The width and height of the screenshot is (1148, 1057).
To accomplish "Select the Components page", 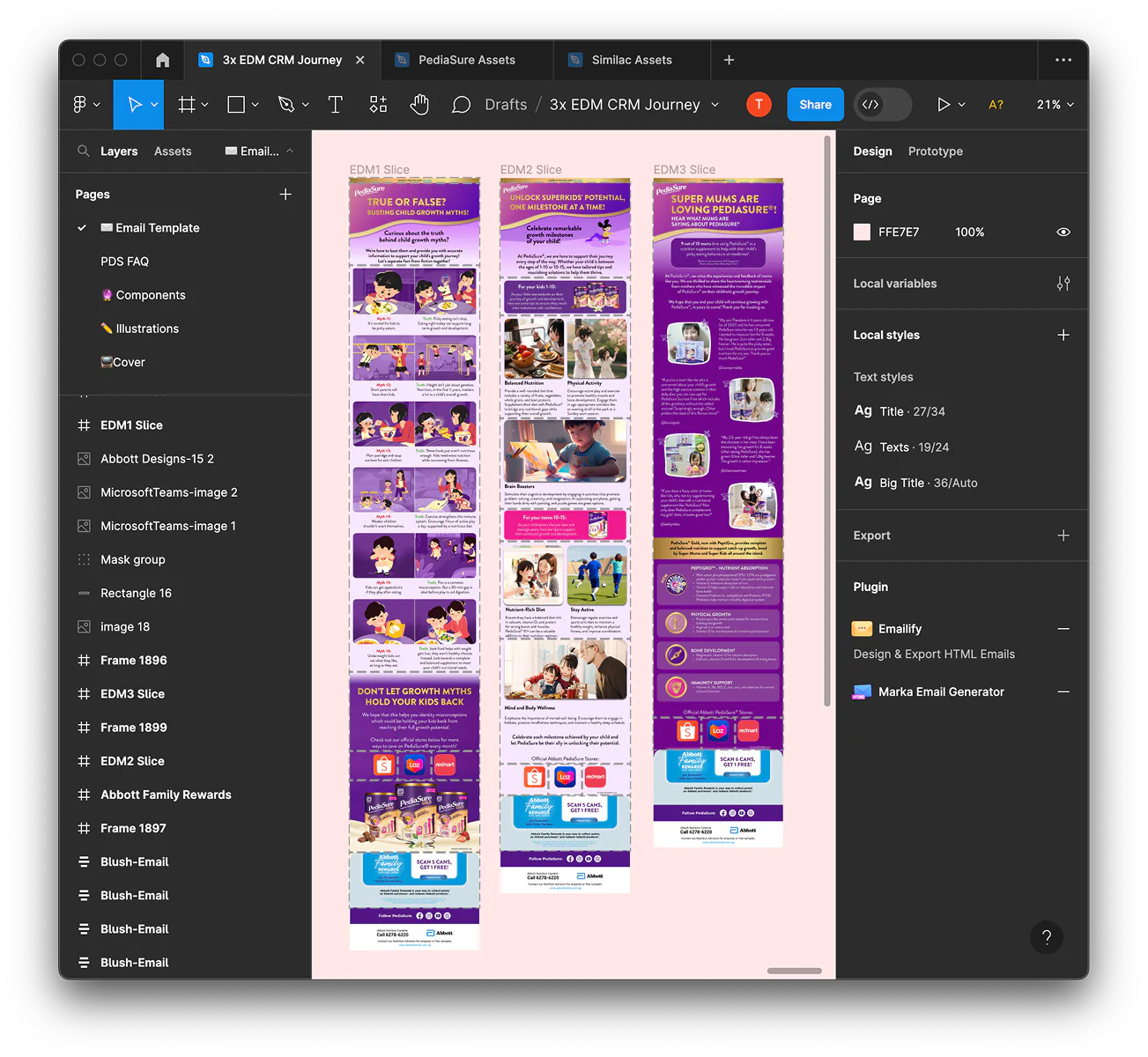I will (x=143, y=295).
